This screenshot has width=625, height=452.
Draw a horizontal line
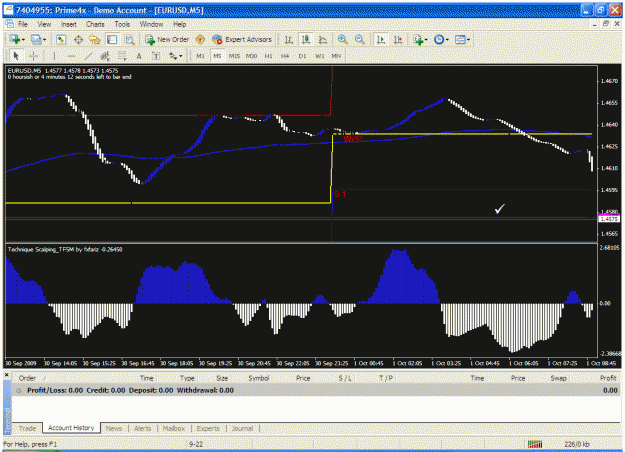point(71,56)
